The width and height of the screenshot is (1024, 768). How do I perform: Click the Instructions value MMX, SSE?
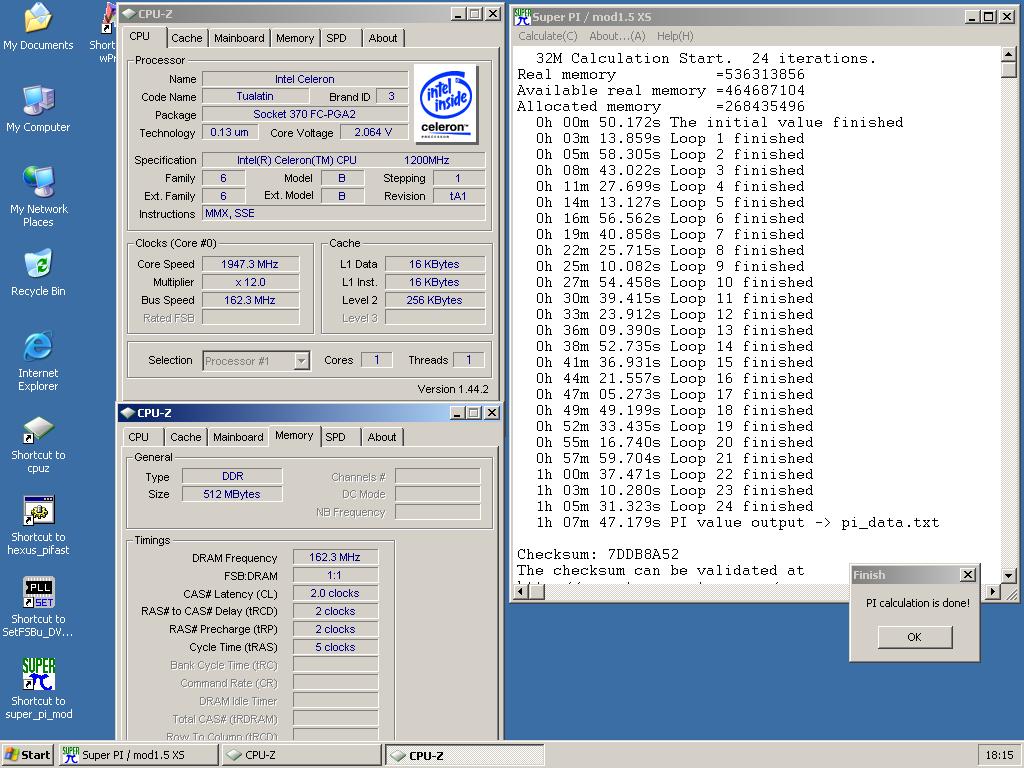click(x=344, y=213)
